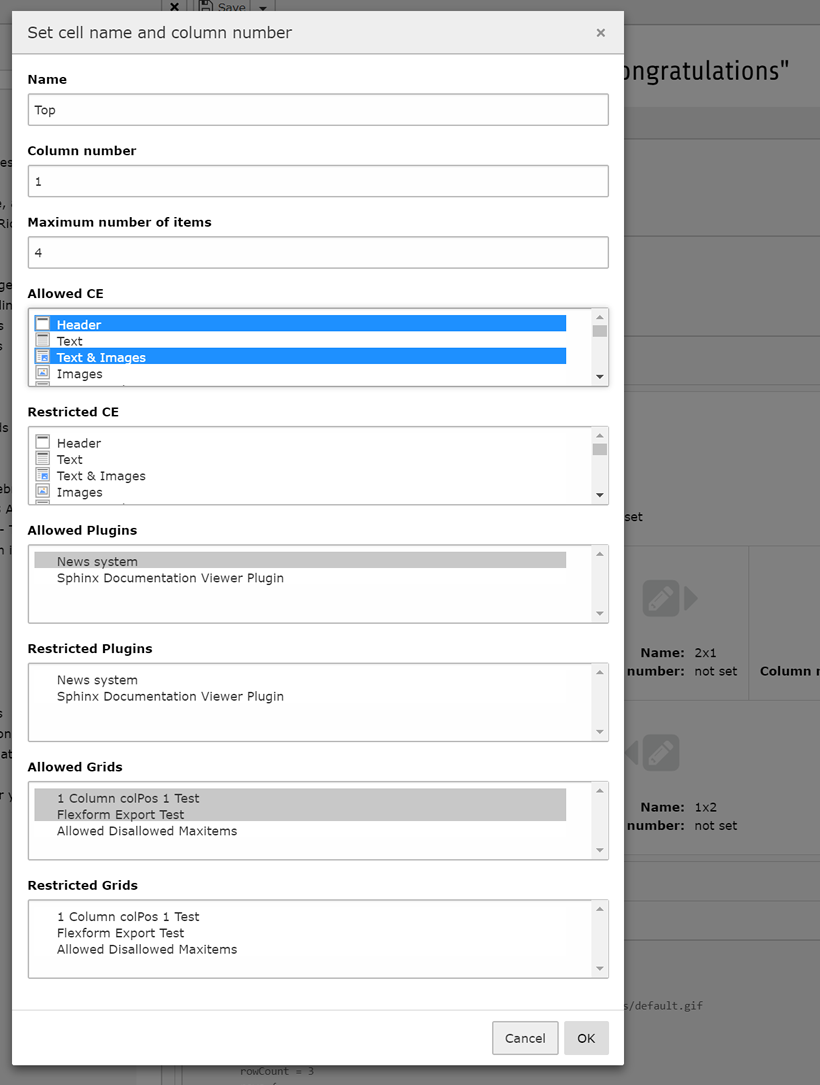Image resolution: width=820 pixels, height=1085 pixels.
Task: Select Sphinx Documentation Viewer Plugin in Restricted Plugins
Action: point(170,696)
